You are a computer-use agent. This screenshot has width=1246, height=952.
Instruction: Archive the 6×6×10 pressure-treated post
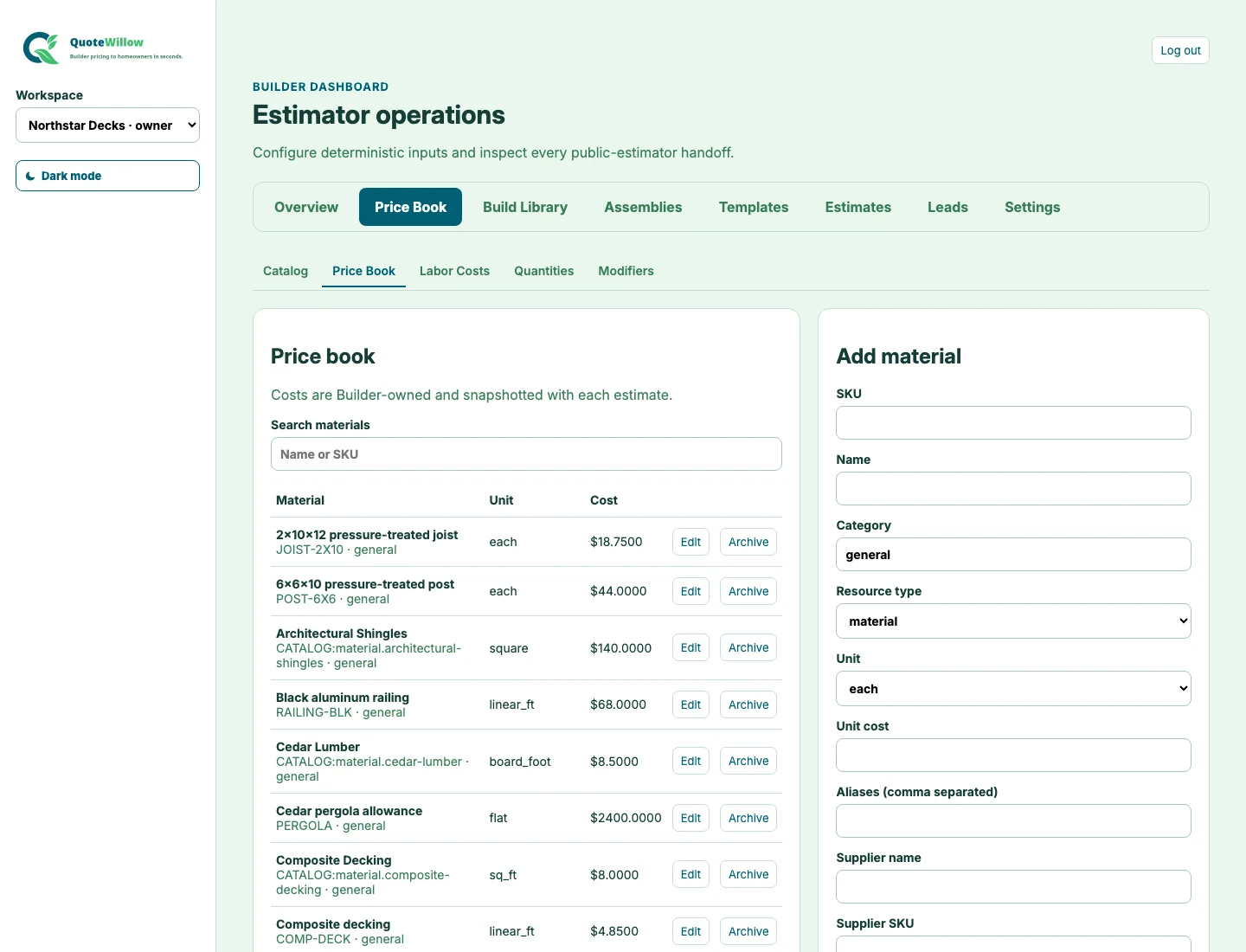(748, 591)
